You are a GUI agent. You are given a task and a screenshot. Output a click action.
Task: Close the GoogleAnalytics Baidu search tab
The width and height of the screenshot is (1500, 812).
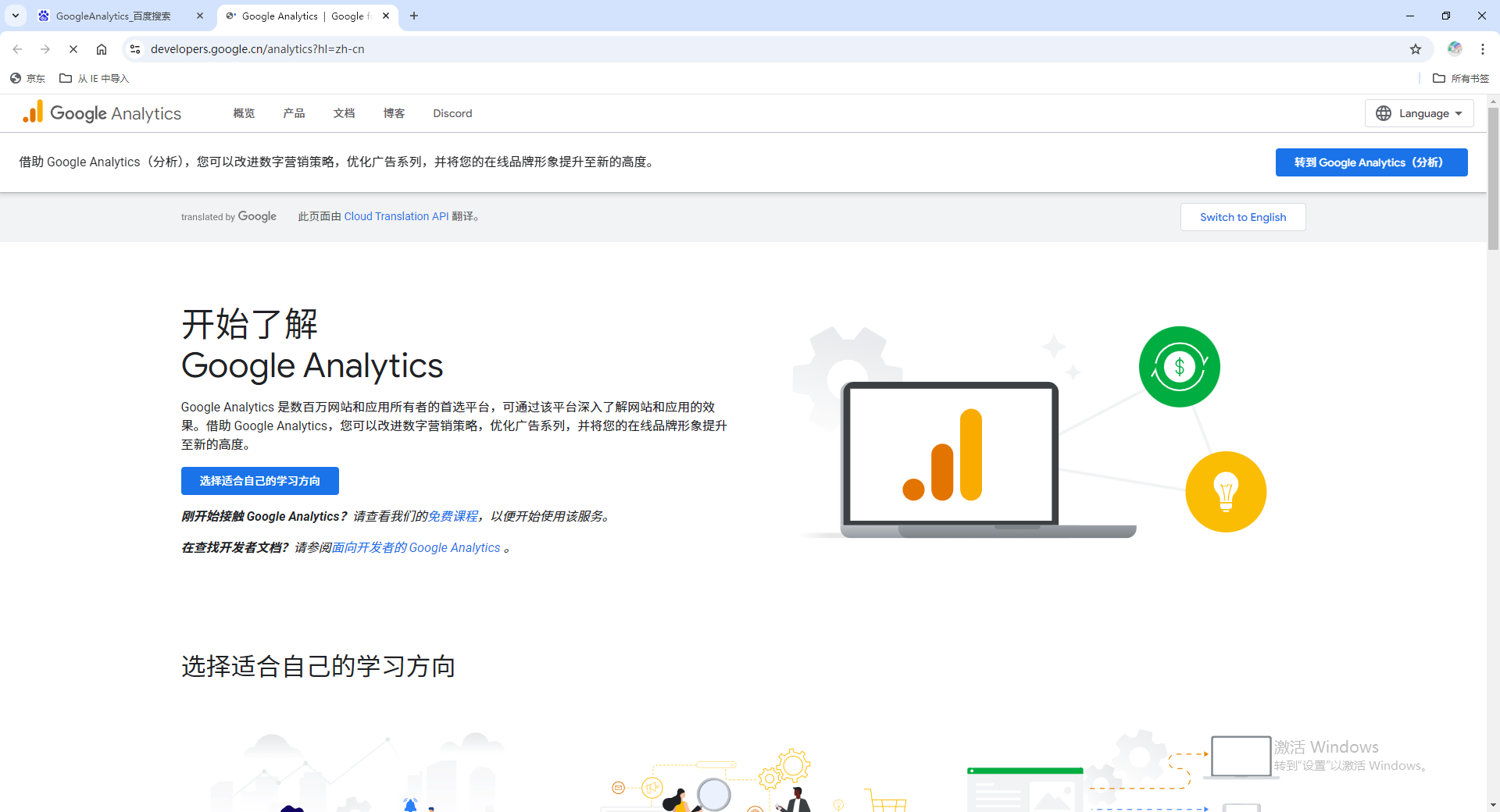pyautogui.click(x=200, y=16)
